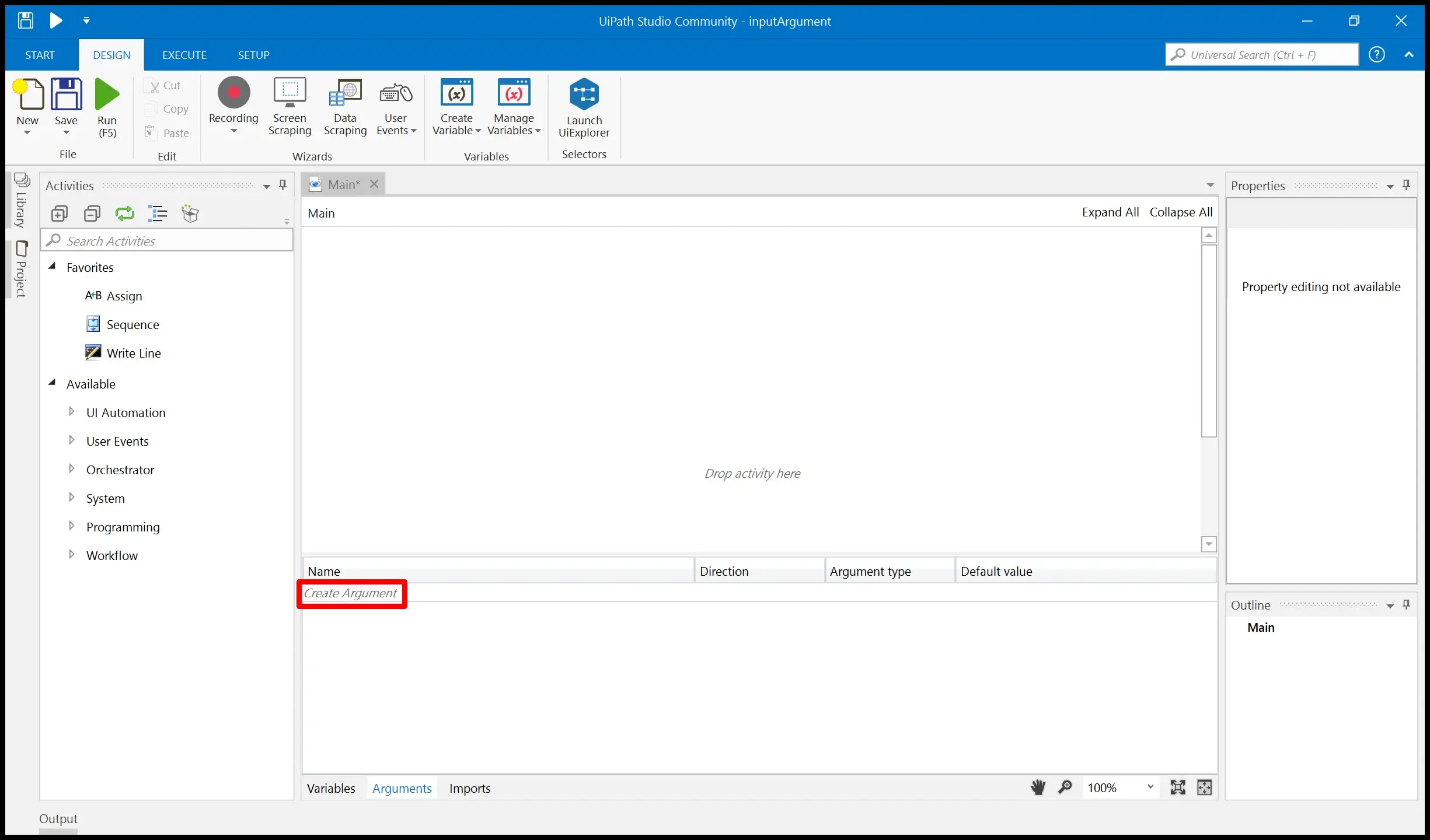
Task: Create a New workflow from ribbon
Action: (27, 107)
